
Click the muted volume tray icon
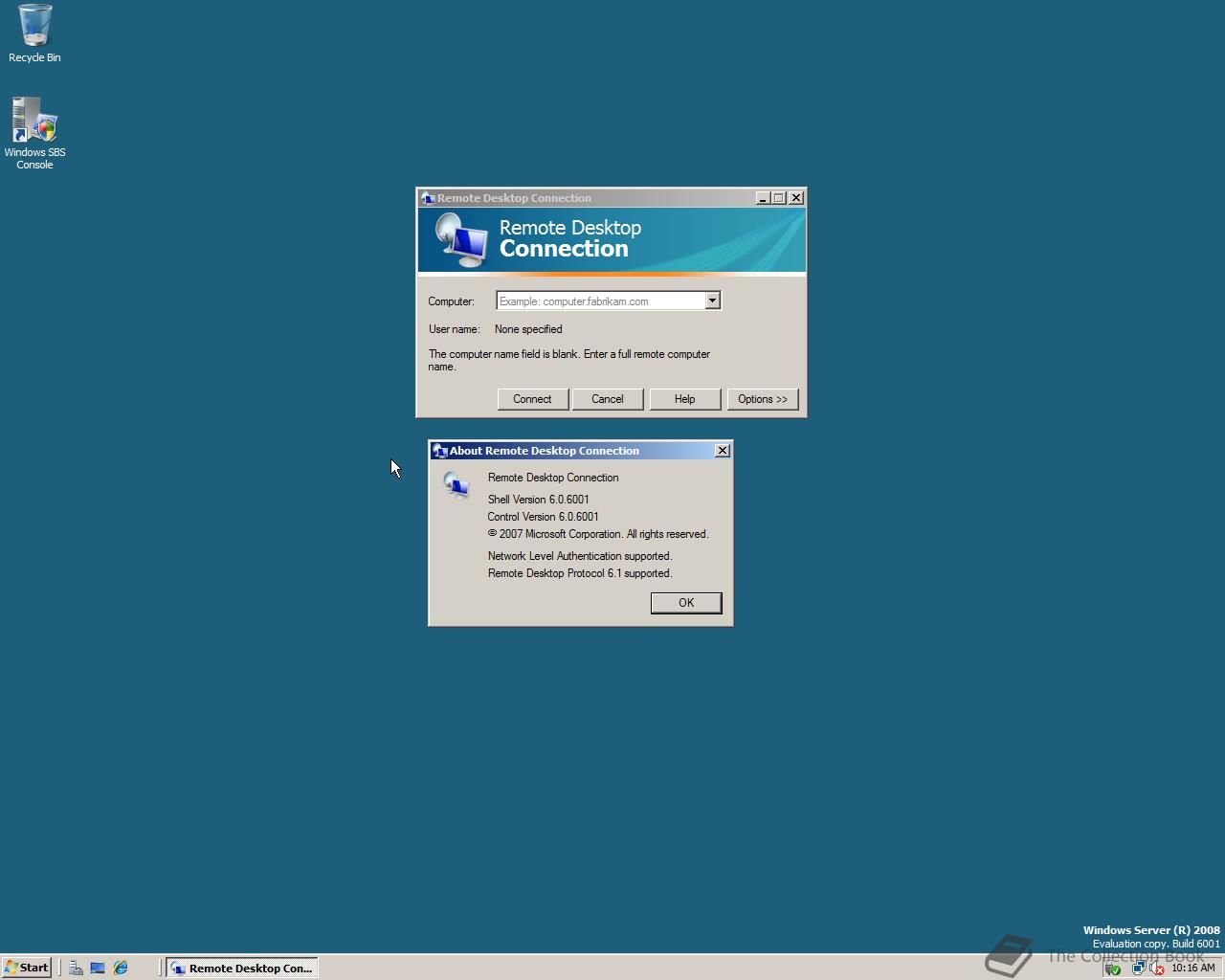1157,968
